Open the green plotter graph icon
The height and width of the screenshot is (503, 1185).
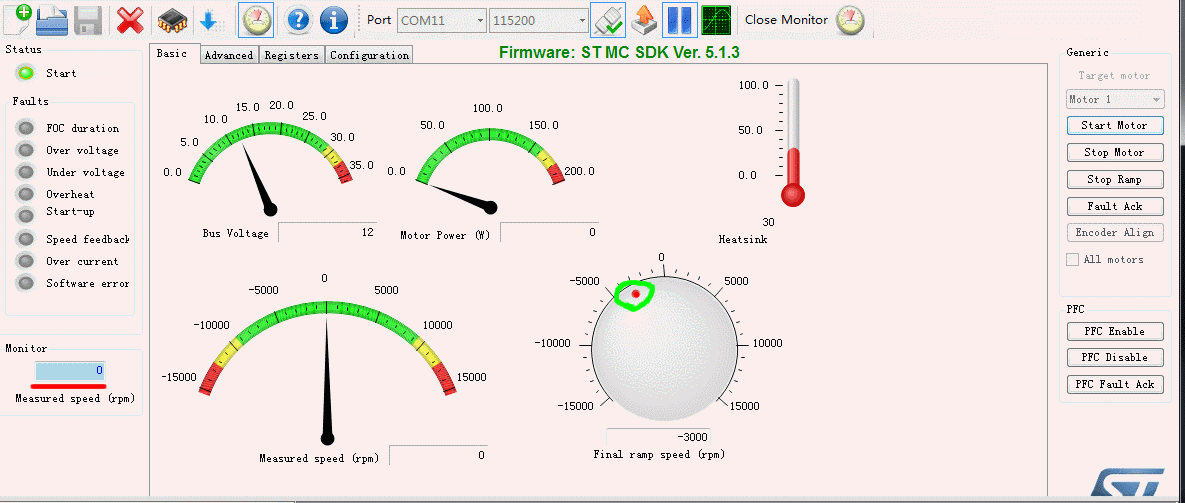point(716,20)
